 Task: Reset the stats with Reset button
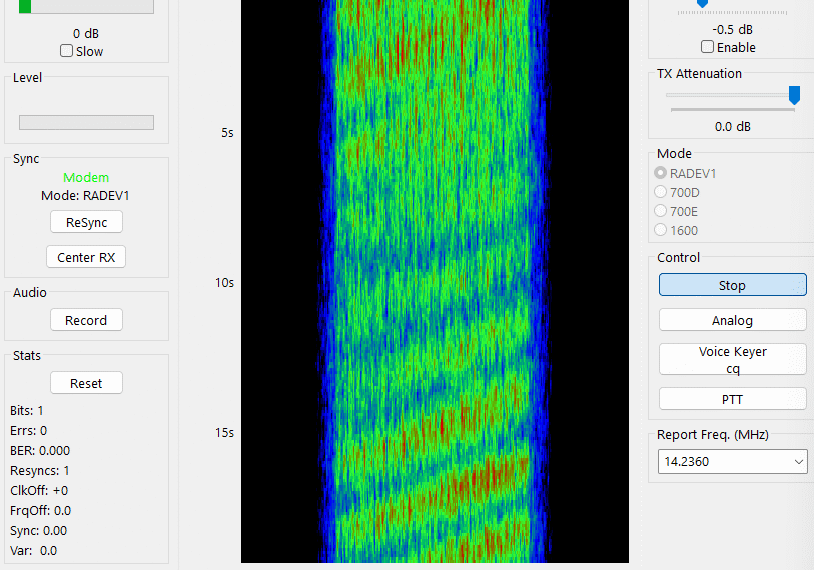(86, 383)
